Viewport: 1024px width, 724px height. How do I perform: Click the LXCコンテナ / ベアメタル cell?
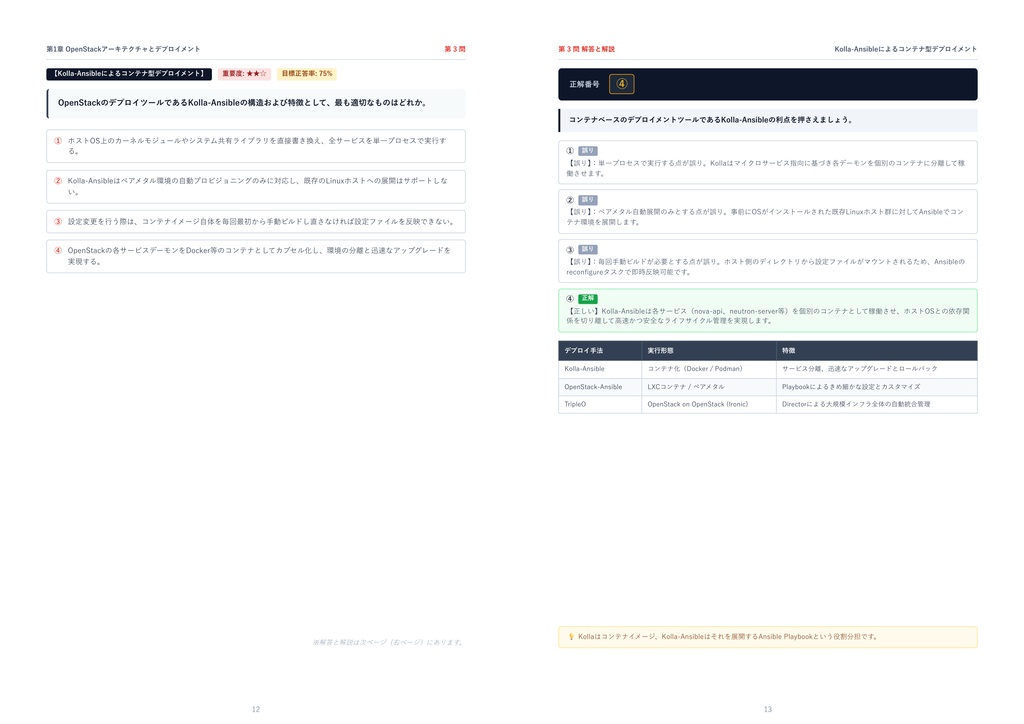click(709, 387)
